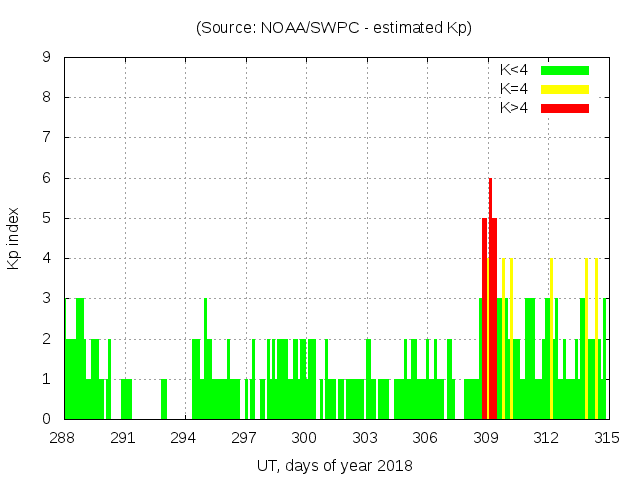The image size is (640, 480).
Task: Click x-axis tick label 303
Action: click(365, 438)
